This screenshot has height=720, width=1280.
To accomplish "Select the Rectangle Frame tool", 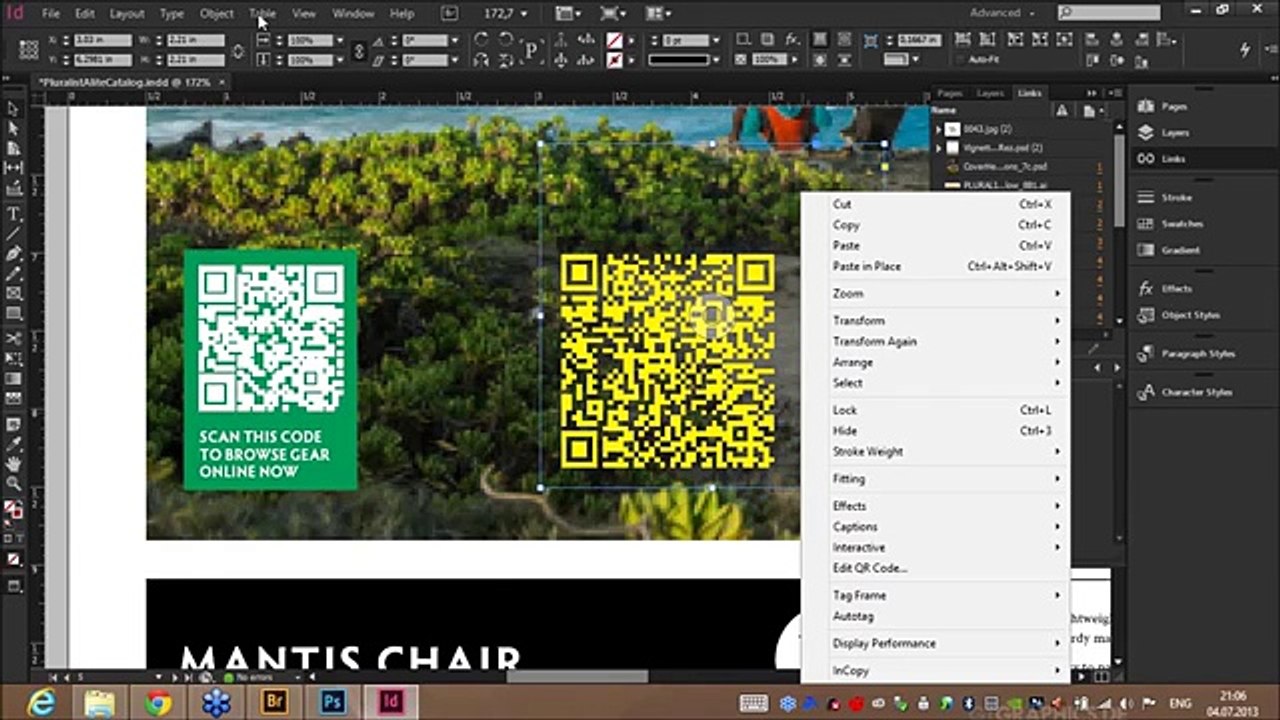I will [14, 293].
